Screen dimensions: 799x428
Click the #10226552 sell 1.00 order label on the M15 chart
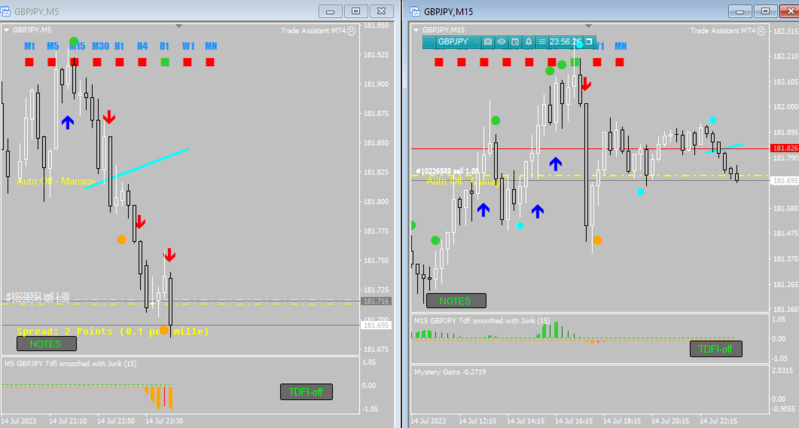click(447, 171)
